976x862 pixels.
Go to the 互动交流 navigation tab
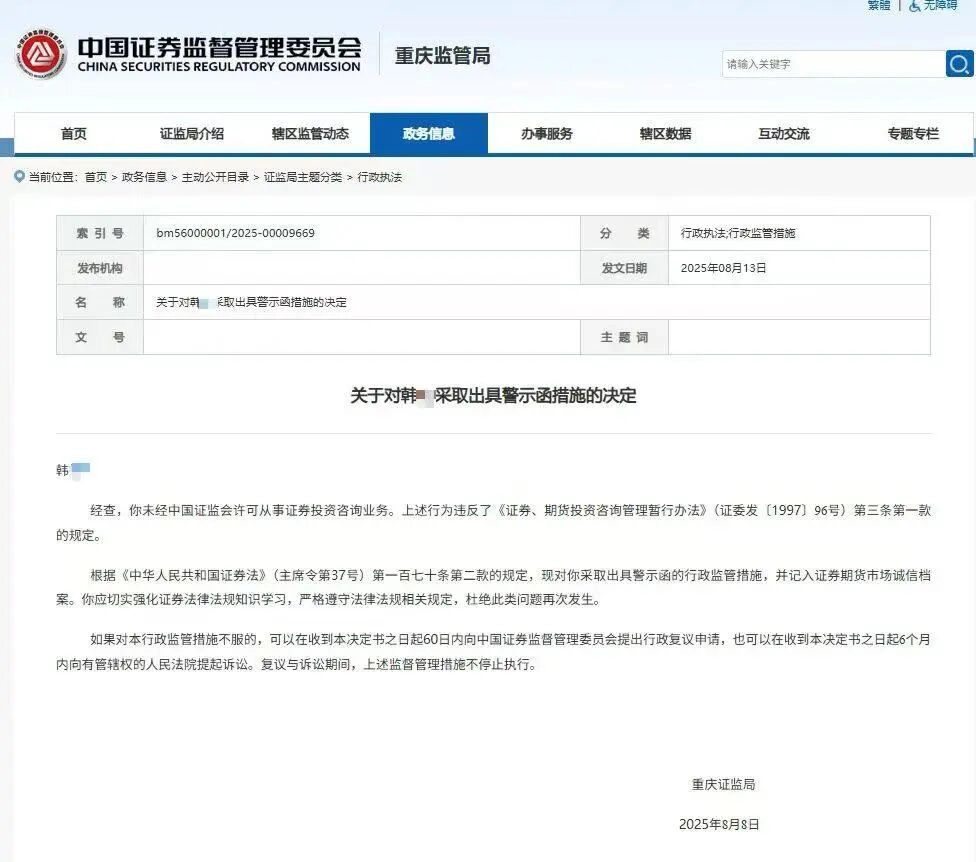(783, 134)
